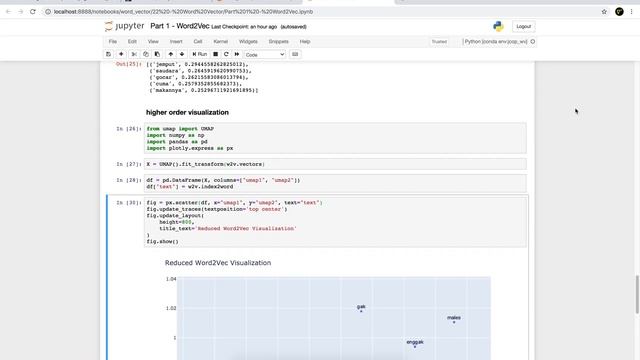This screenshot has width=640, height=360.
Task: Click the In [26] cell prompt
Action: [129, 129]
